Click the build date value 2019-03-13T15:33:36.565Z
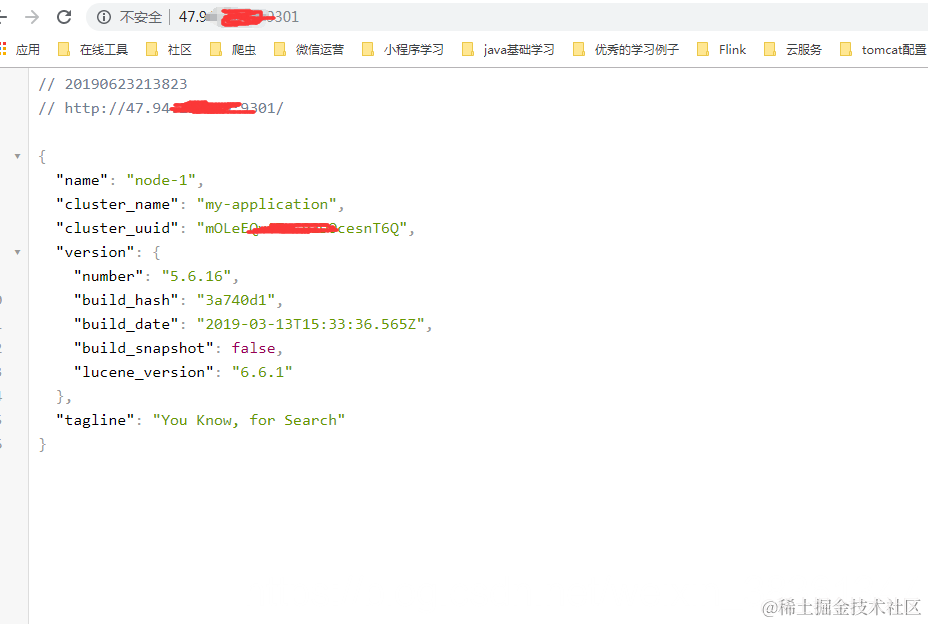 tap(311, 324)
